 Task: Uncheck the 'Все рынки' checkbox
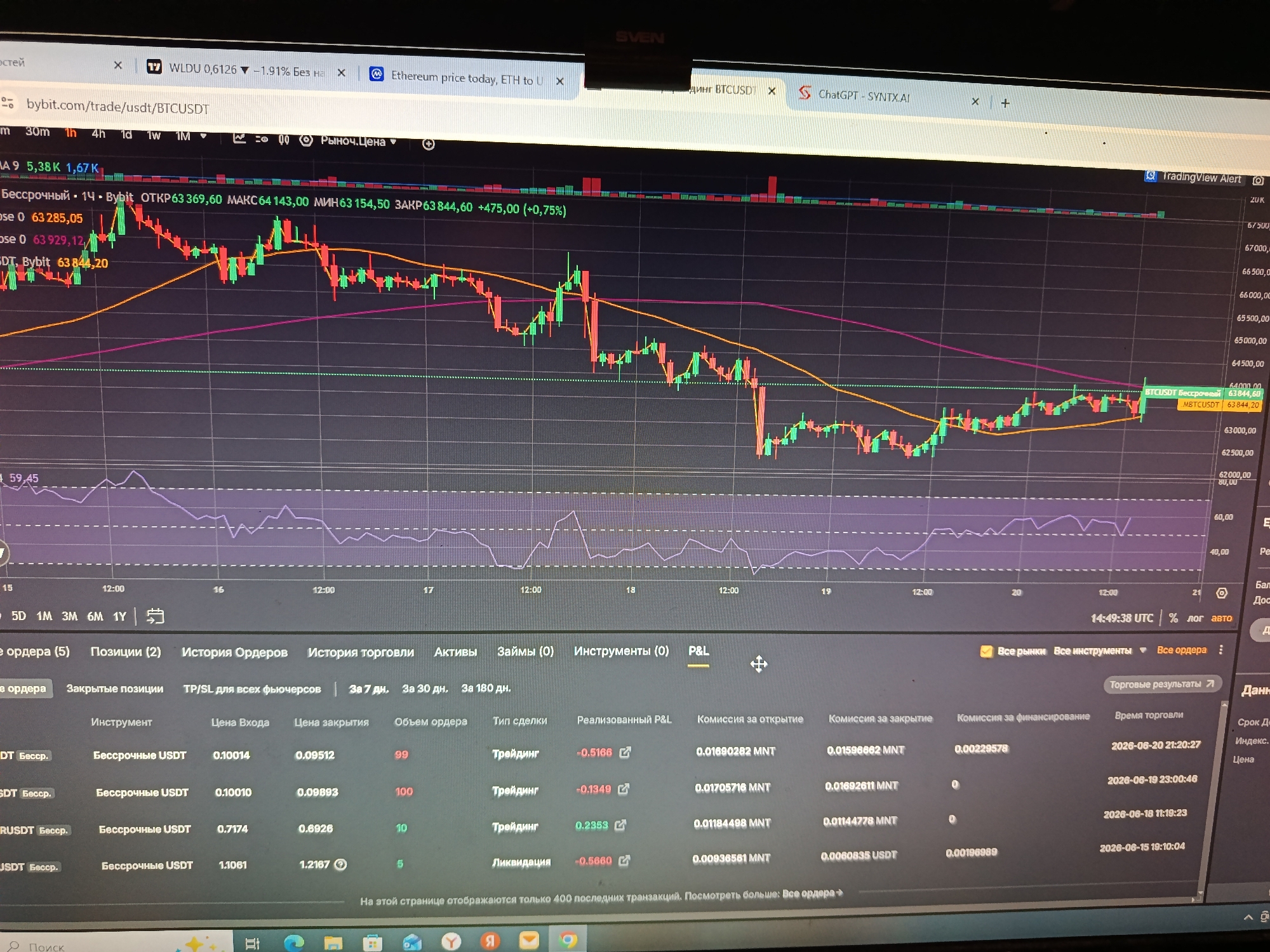(986, 651)
